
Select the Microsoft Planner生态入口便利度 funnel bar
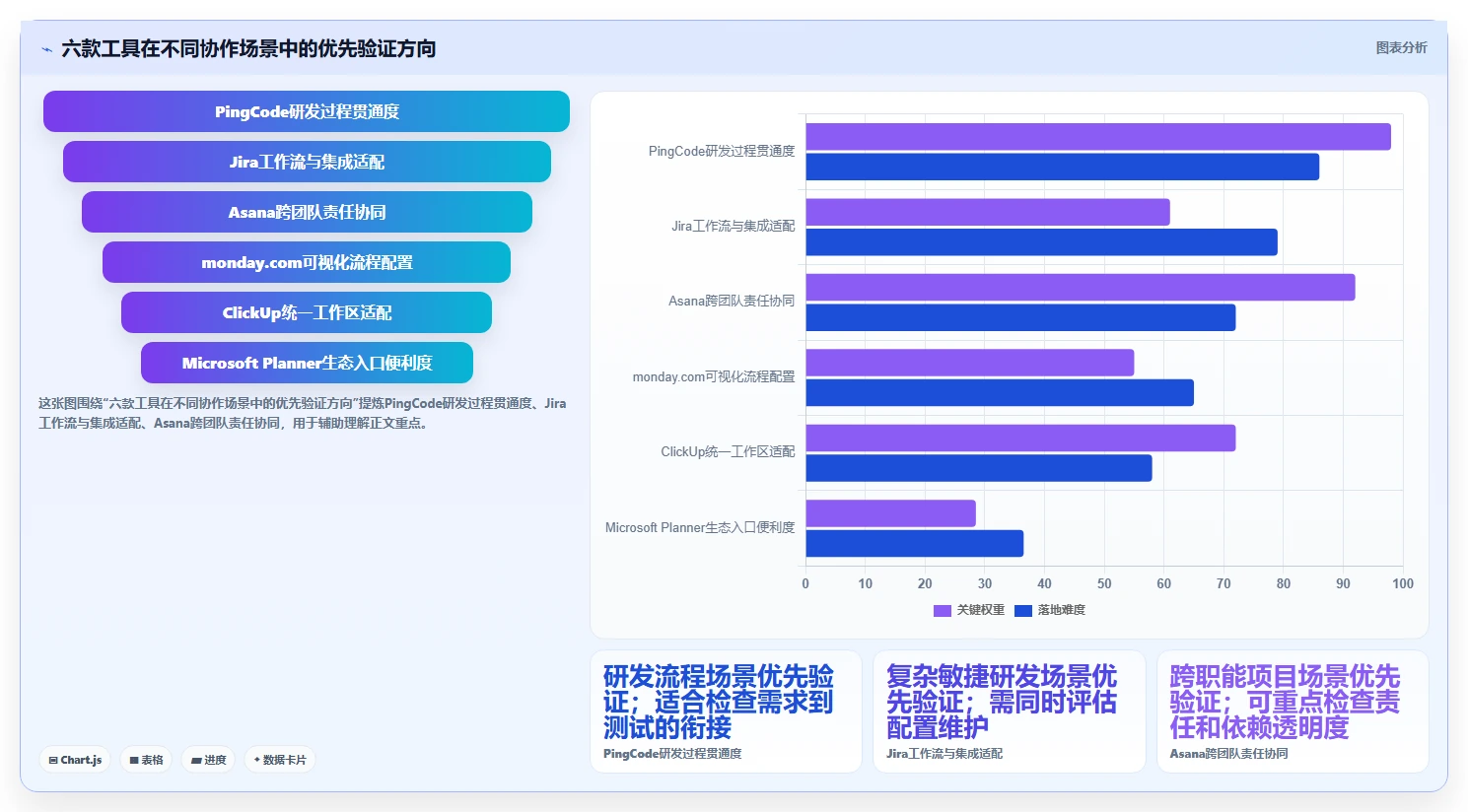point(307,363)
